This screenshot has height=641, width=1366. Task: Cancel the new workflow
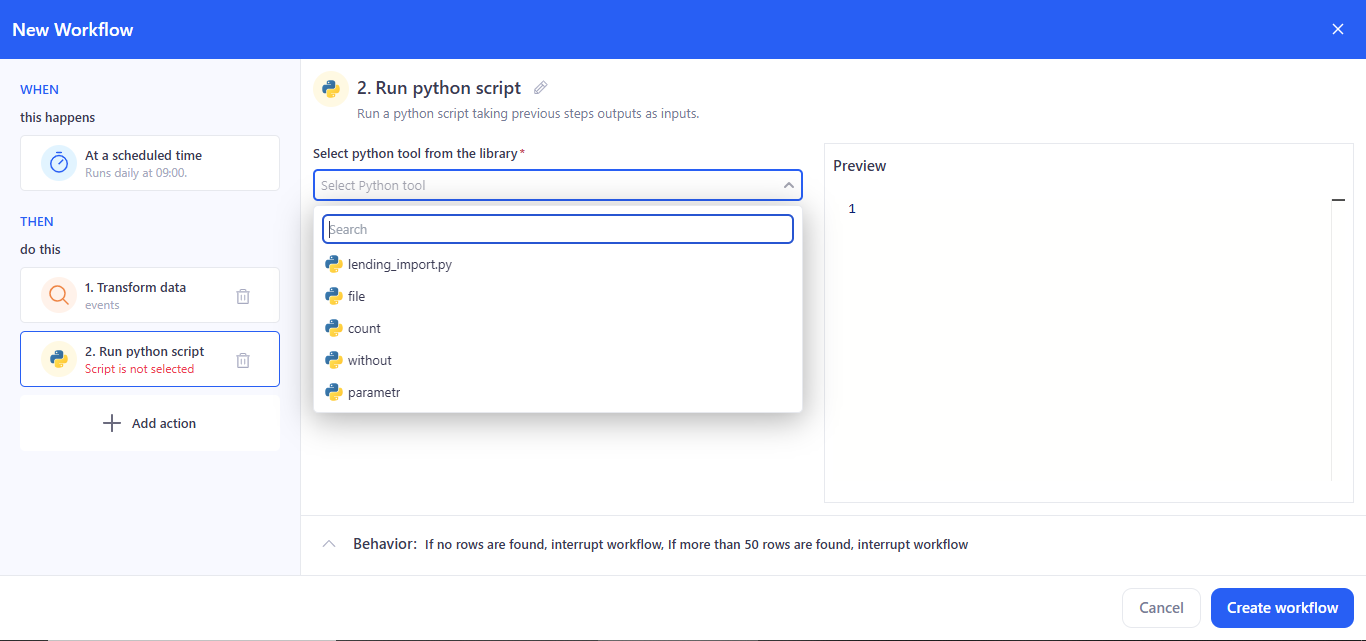[x=1160, y=607]
